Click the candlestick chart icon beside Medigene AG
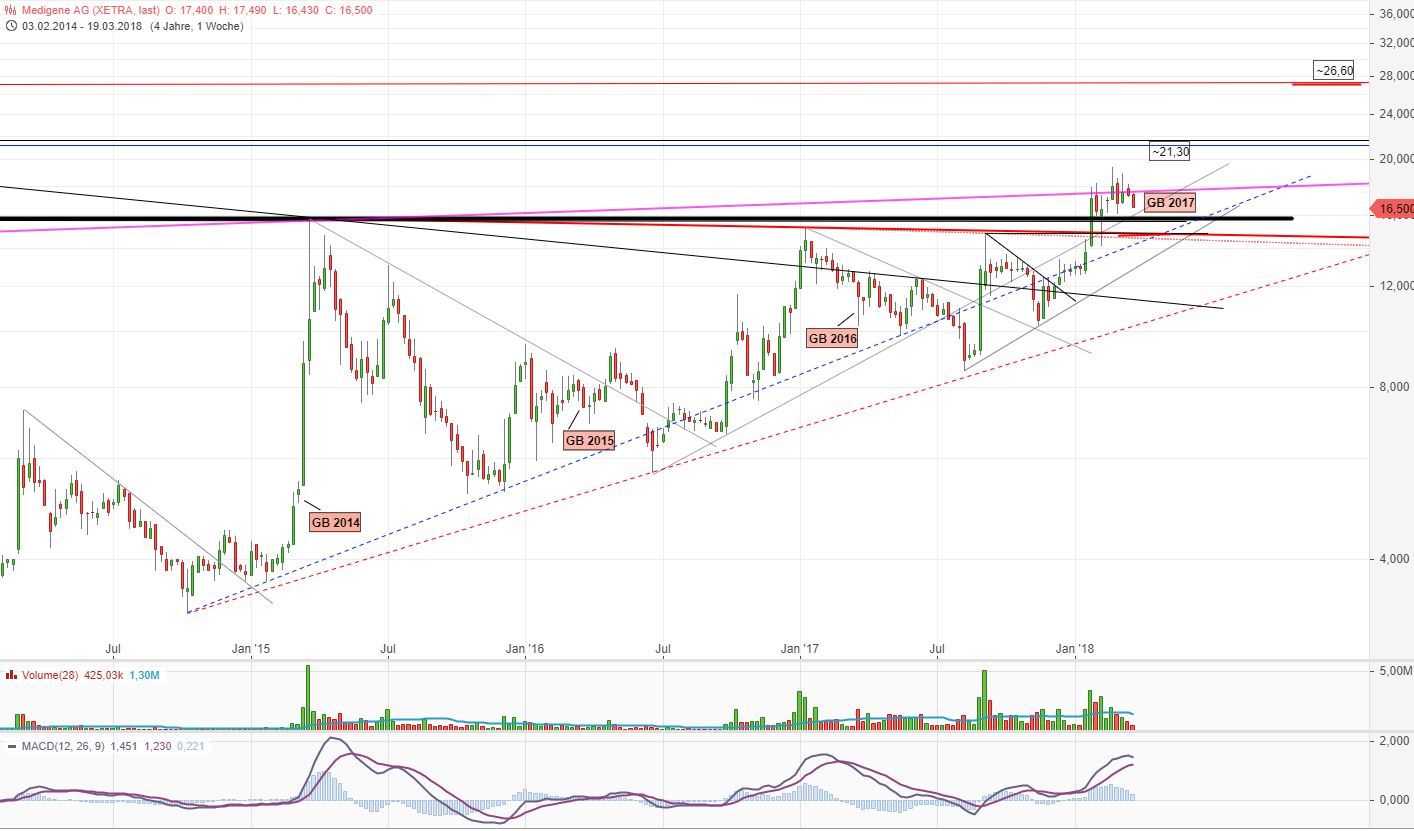Image resolution: width=1414 pixels, height=831 pixels. tap(10, 10)
